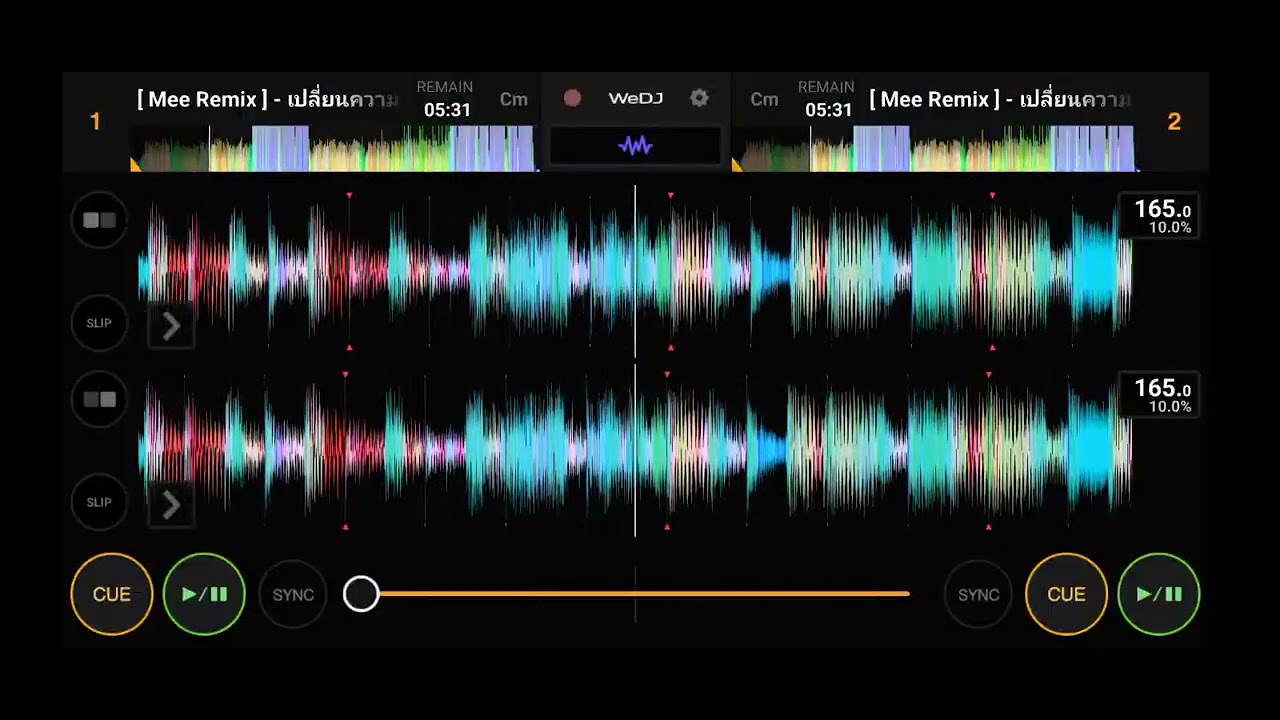Click deck 2 enlarged scrolling waveform

pyautogui.click(x=635, y=450)
